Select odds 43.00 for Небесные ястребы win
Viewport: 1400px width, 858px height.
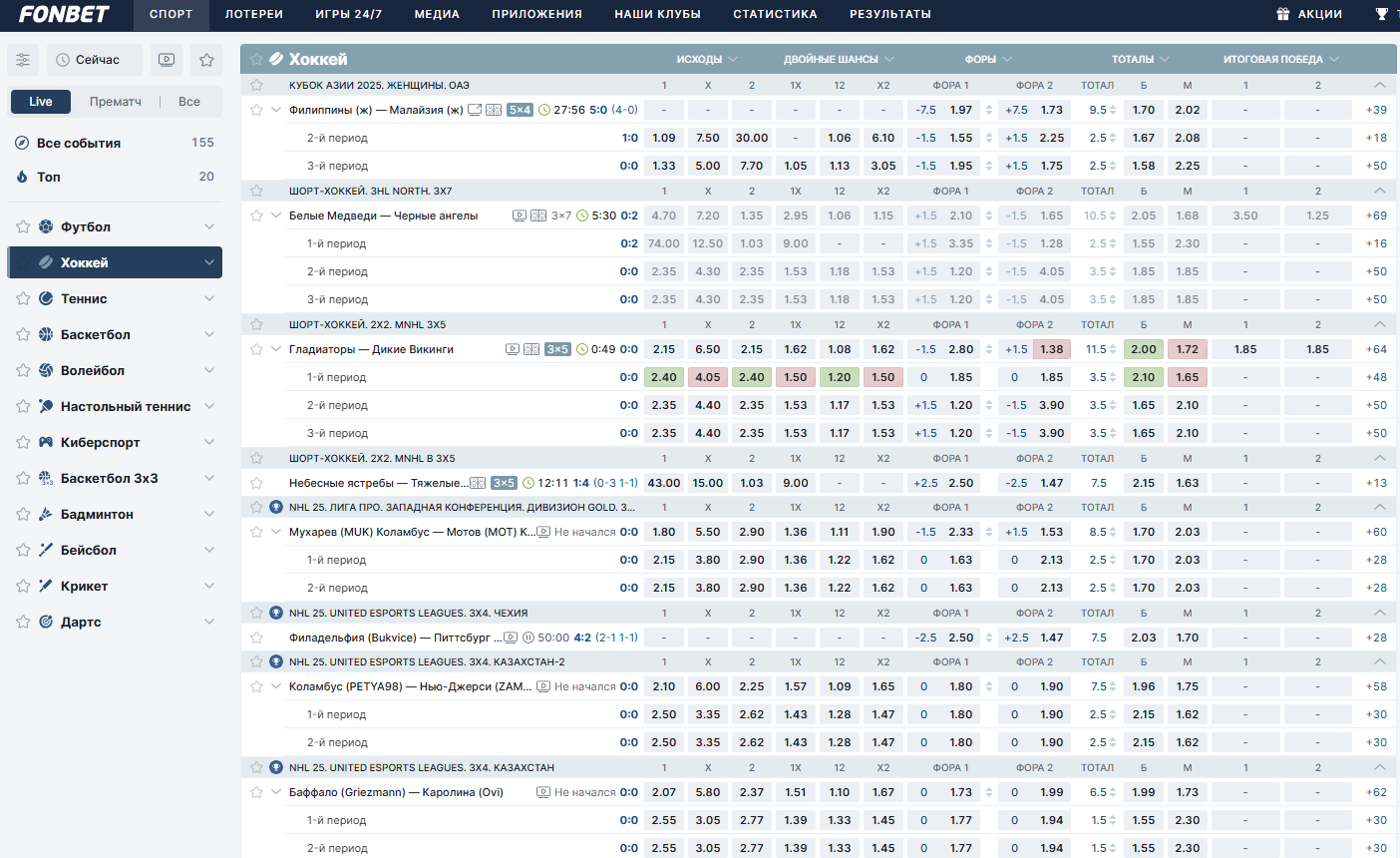[x=664, y=483]
